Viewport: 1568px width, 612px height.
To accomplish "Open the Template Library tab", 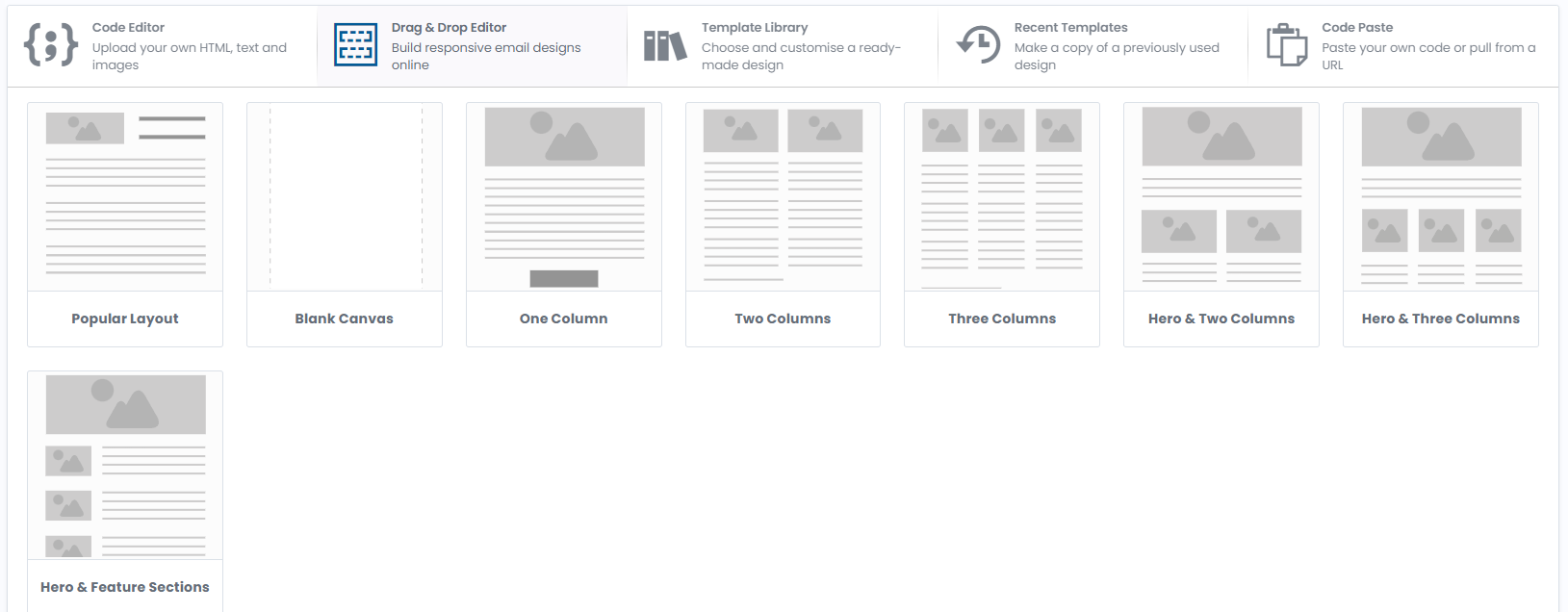I will pos(783,46).
